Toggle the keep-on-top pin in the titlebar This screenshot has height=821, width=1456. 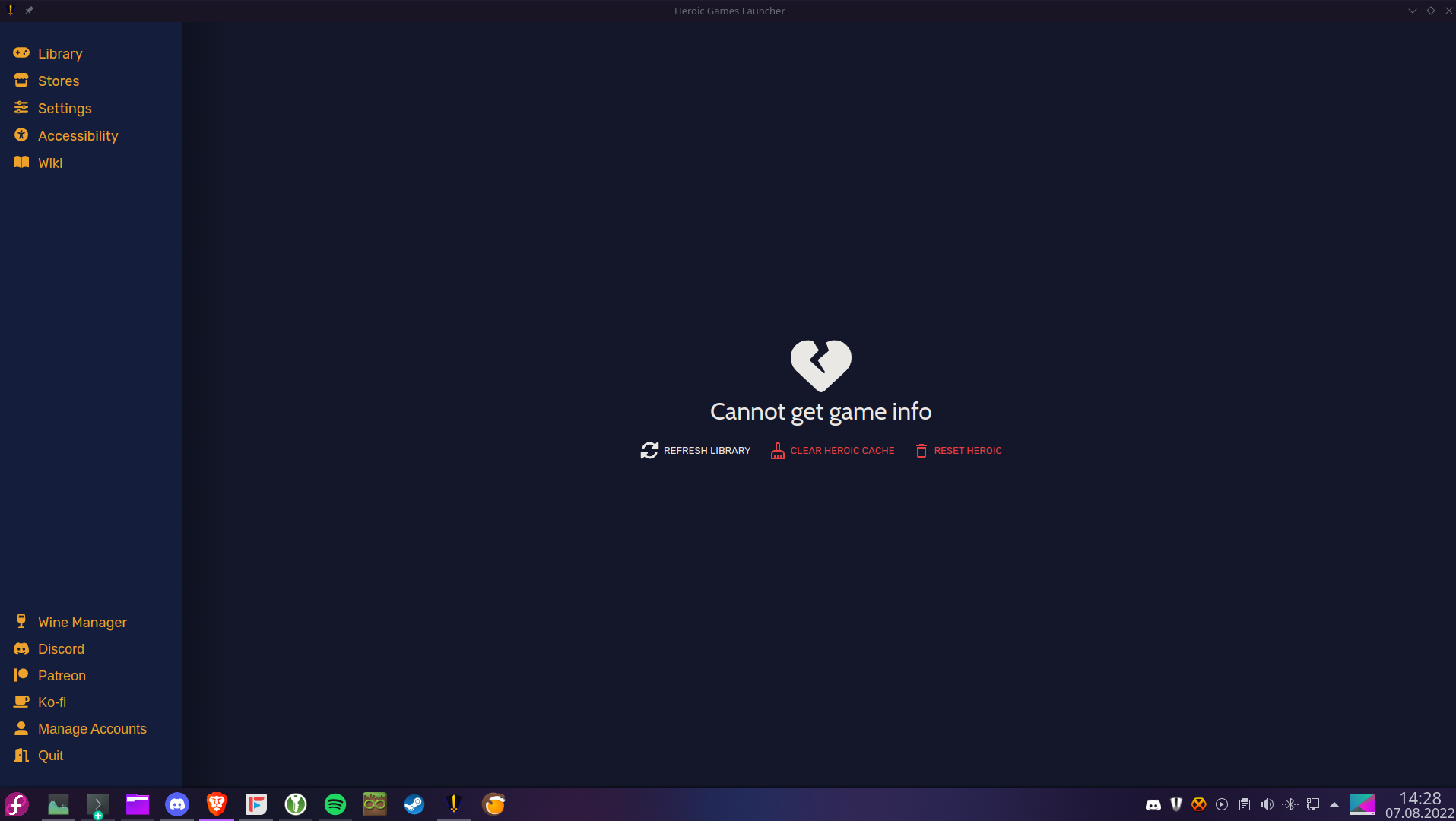coord(29,10)
